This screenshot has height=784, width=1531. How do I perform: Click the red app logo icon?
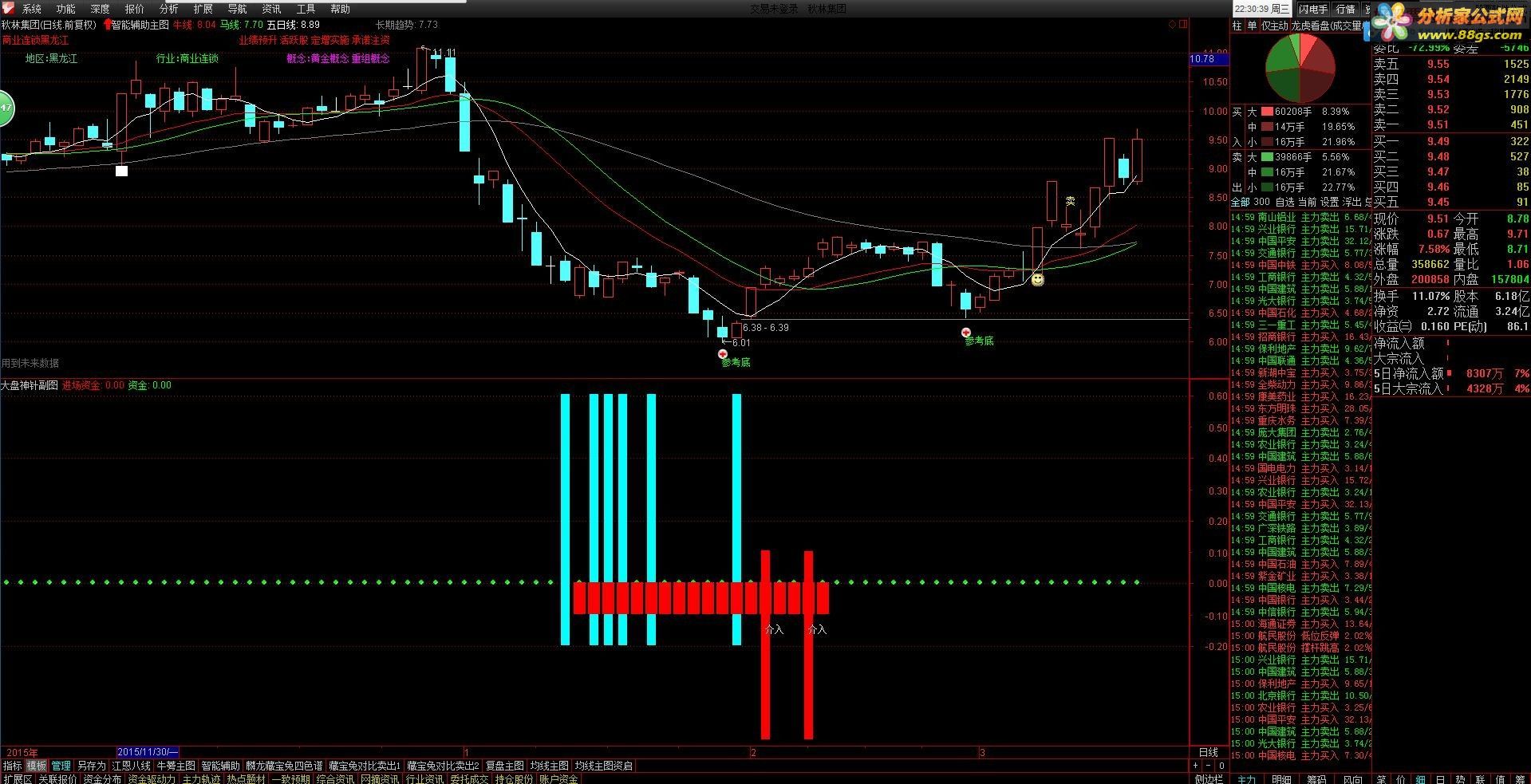tap(6, 9)
